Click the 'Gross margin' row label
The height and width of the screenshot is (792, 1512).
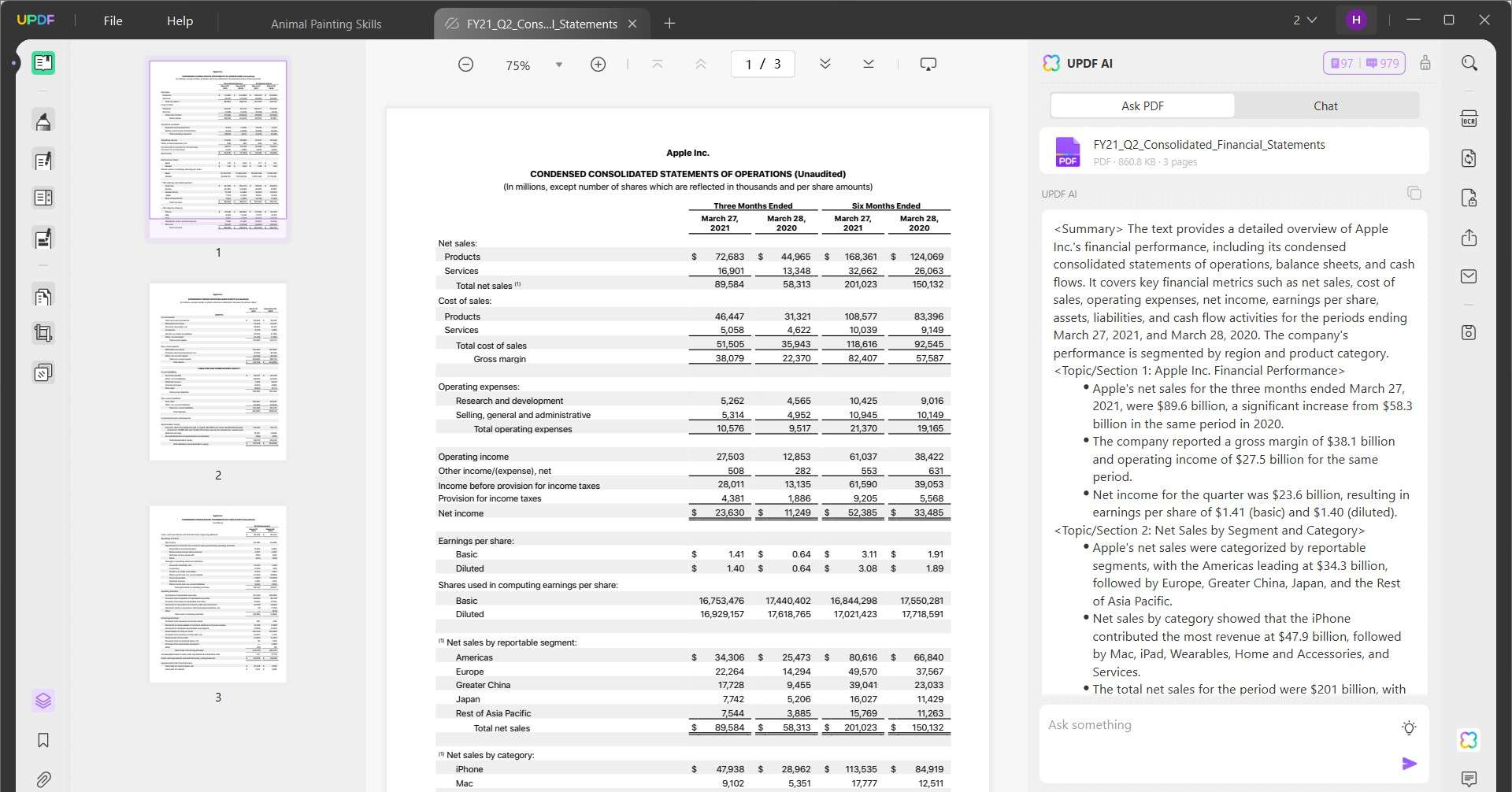499,359
